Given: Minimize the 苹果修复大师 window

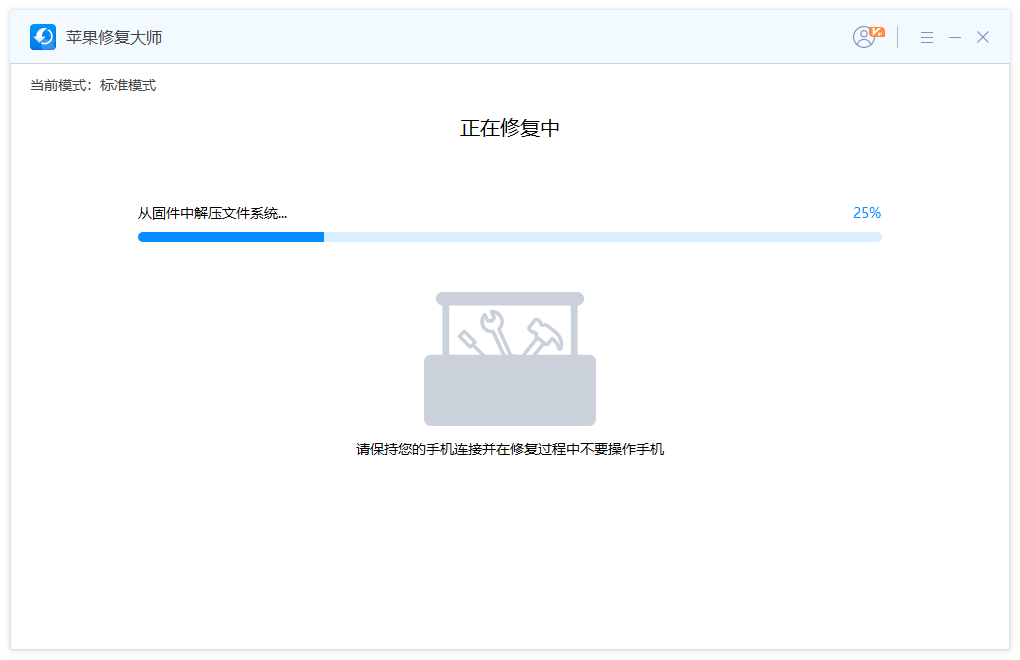Looking at the screenshot, I should point(955,38).
